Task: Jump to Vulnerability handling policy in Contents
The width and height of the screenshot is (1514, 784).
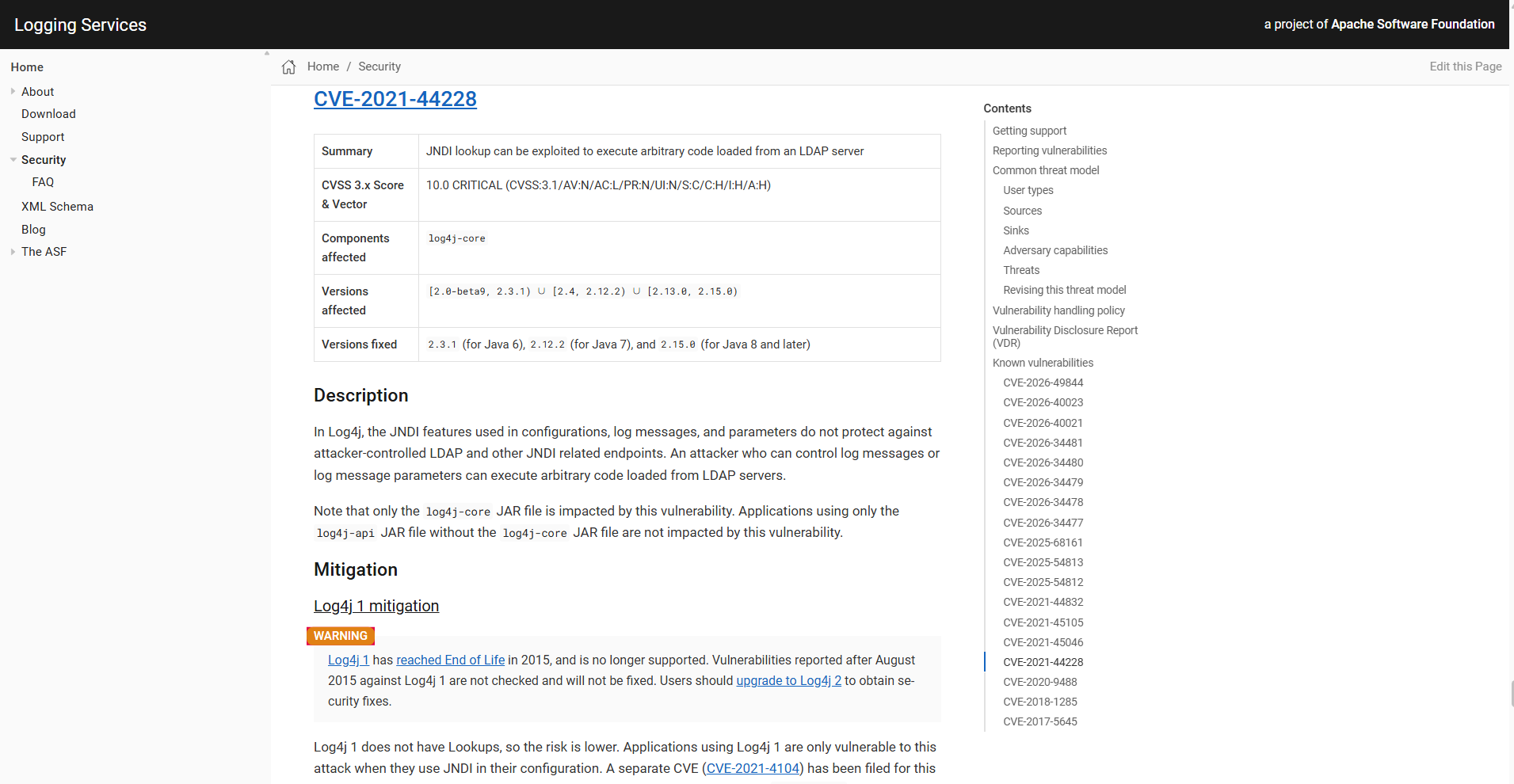Action: point(1058,310)
